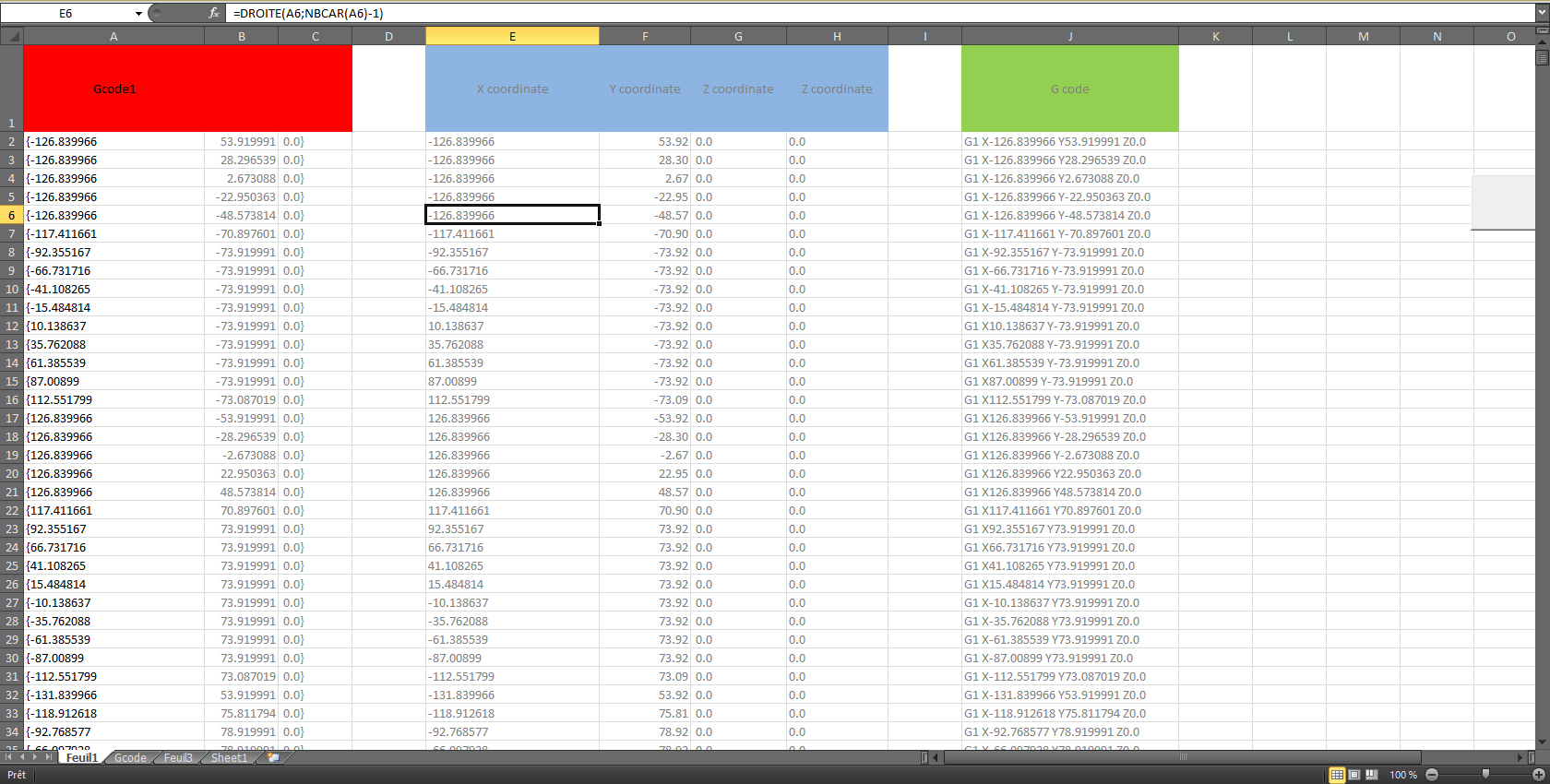Click the insert new worksheet icon
Viewport: 1550px width, 784px height.
pos(273,757)
